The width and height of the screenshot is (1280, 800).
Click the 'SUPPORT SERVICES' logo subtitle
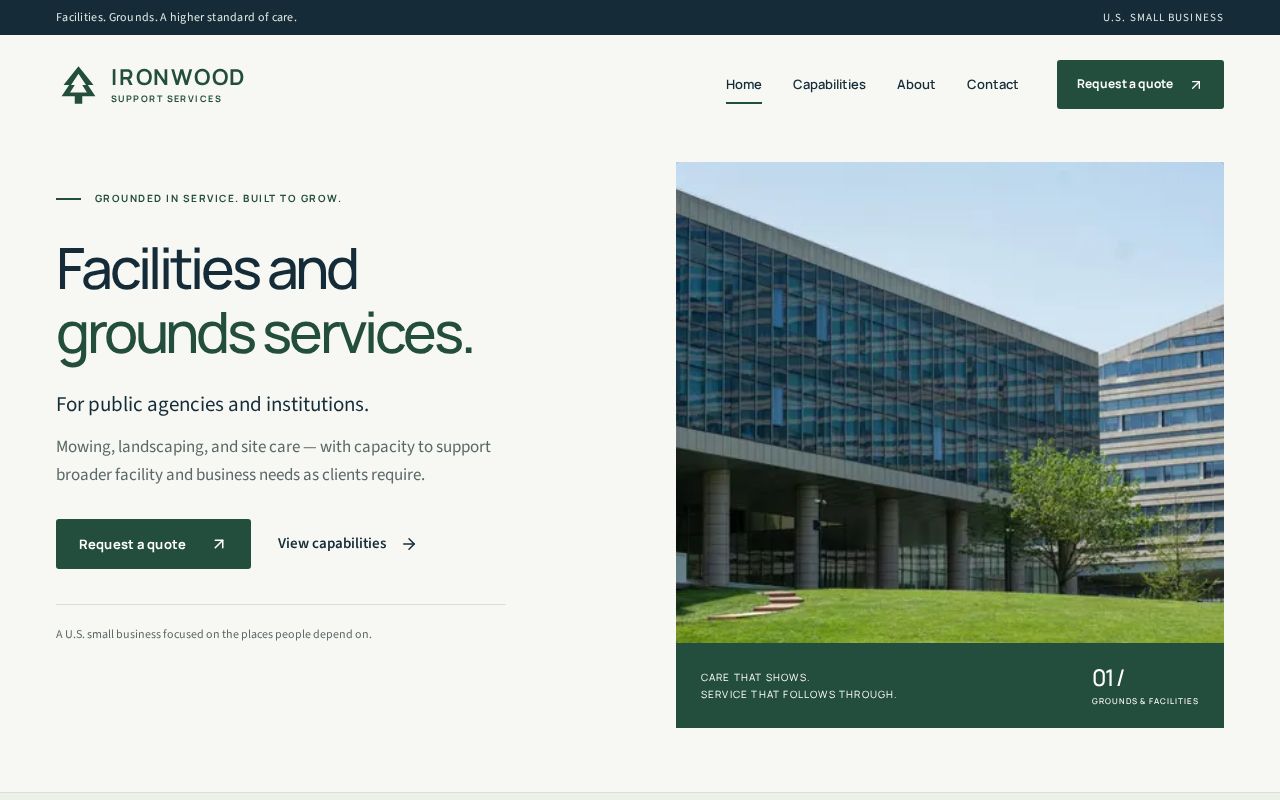point(166,99)
